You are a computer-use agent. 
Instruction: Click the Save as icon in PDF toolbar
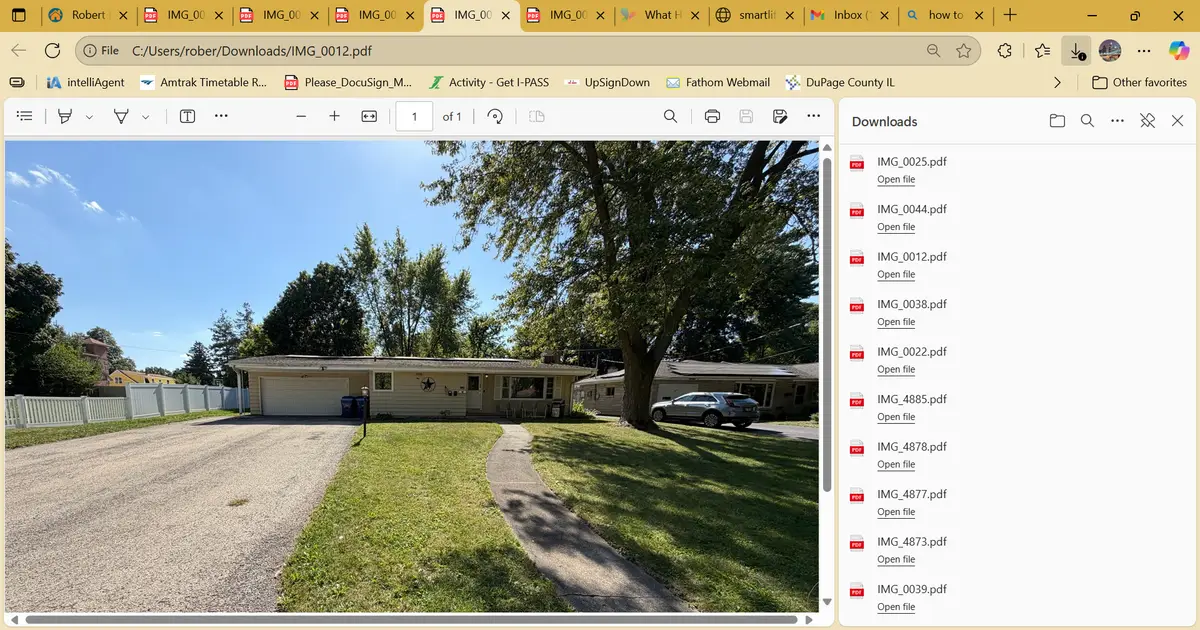tap(780, 117)
